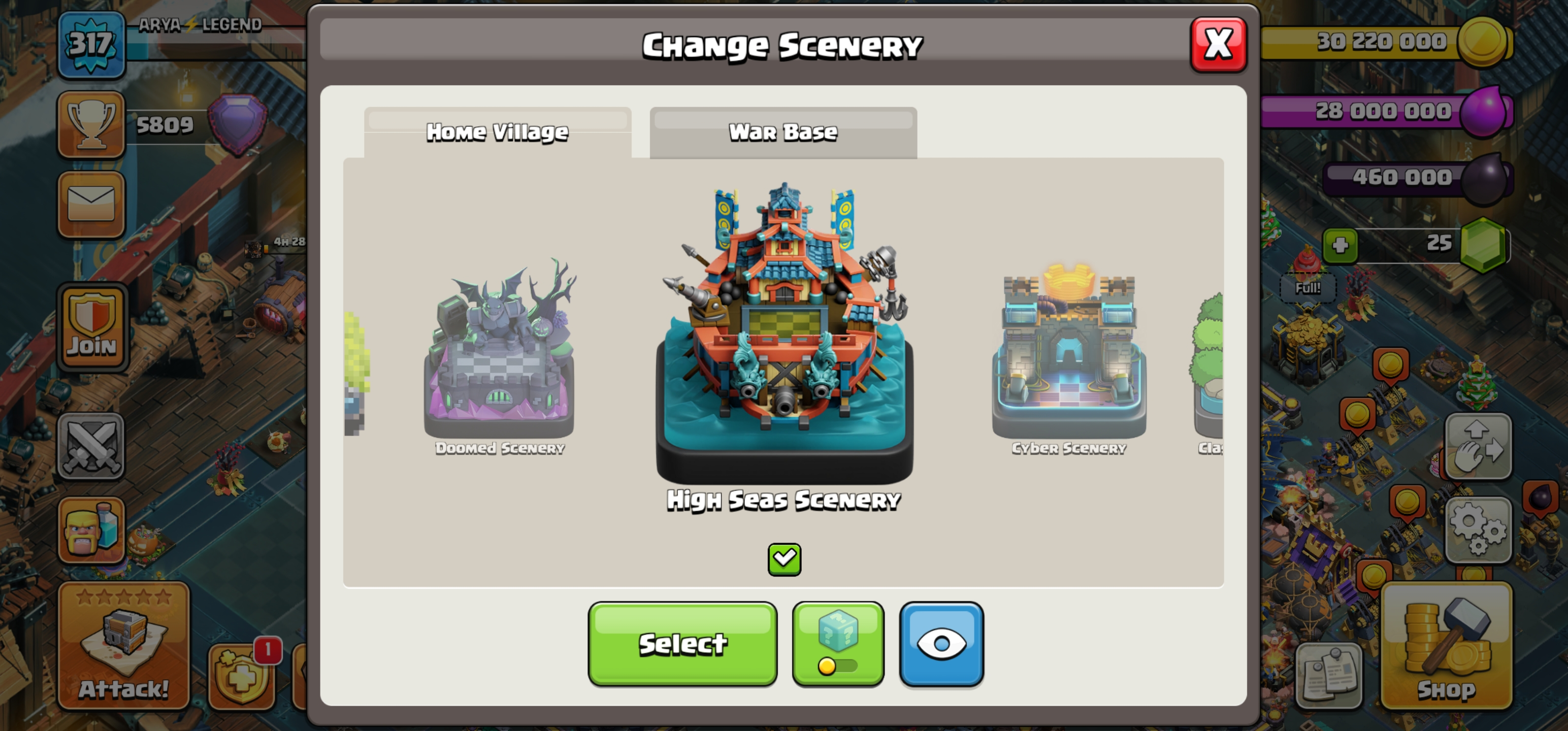Tap the Attack! button
This screenshot has height=731, width=1568.
tap(123, 646)
